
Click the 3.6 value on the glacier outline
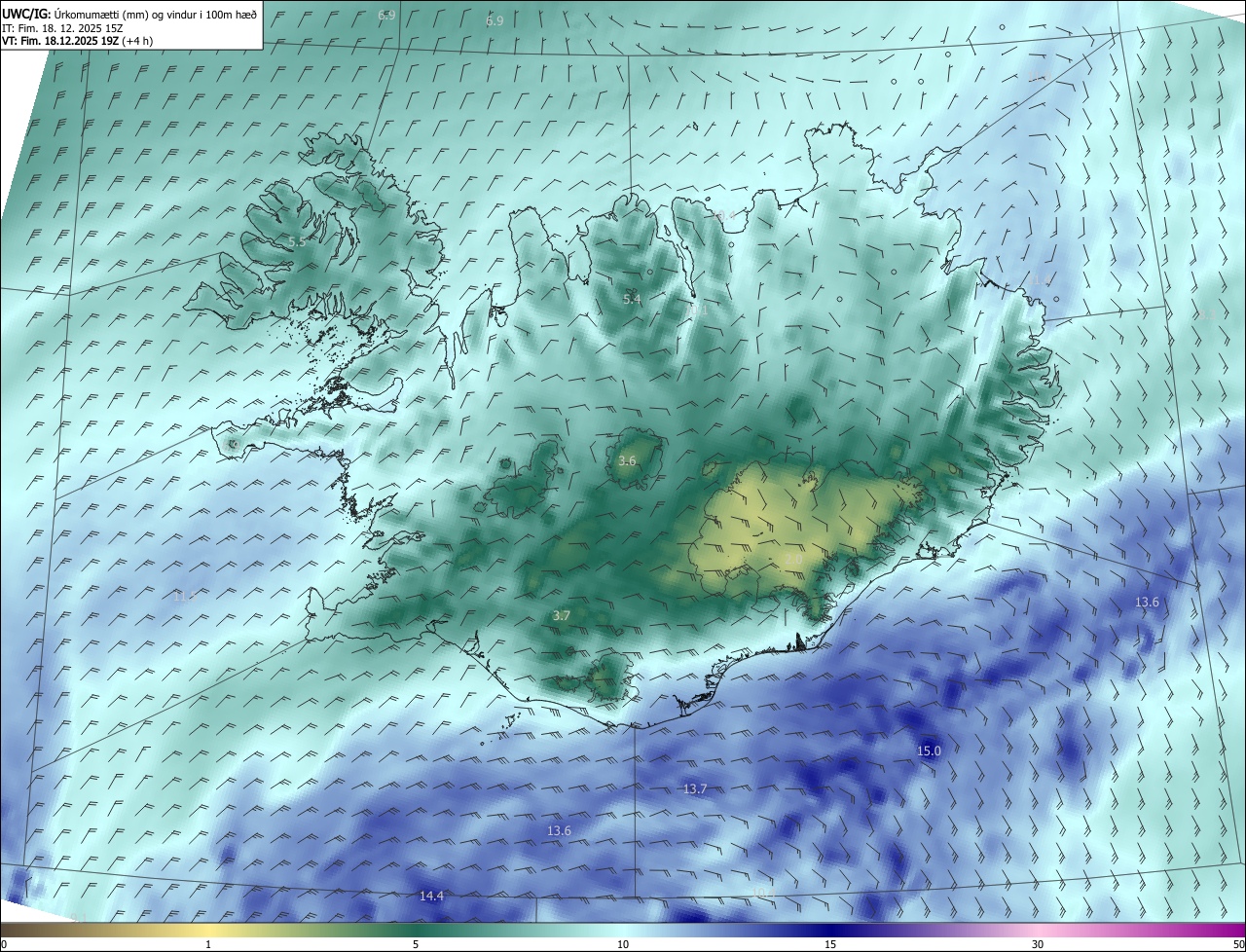[627, 460]
